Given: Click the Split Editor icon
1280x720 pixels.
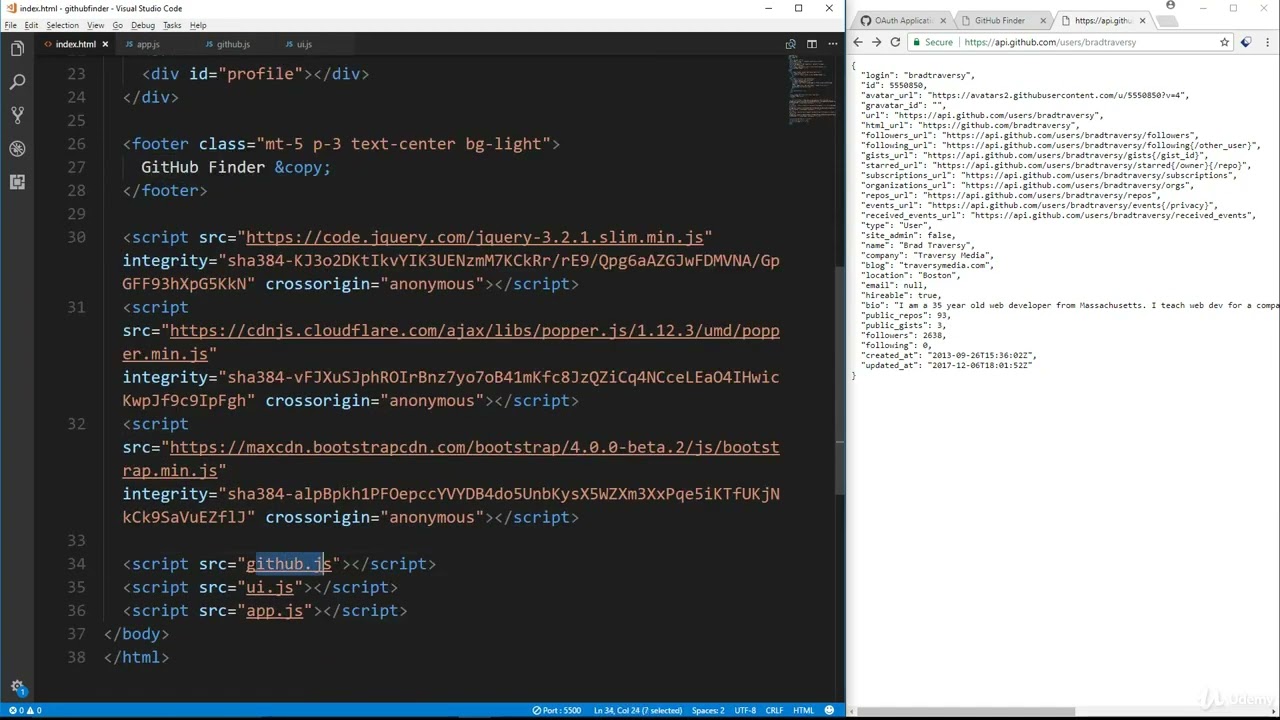Looking at the screenshot, I should pos(811,44).
